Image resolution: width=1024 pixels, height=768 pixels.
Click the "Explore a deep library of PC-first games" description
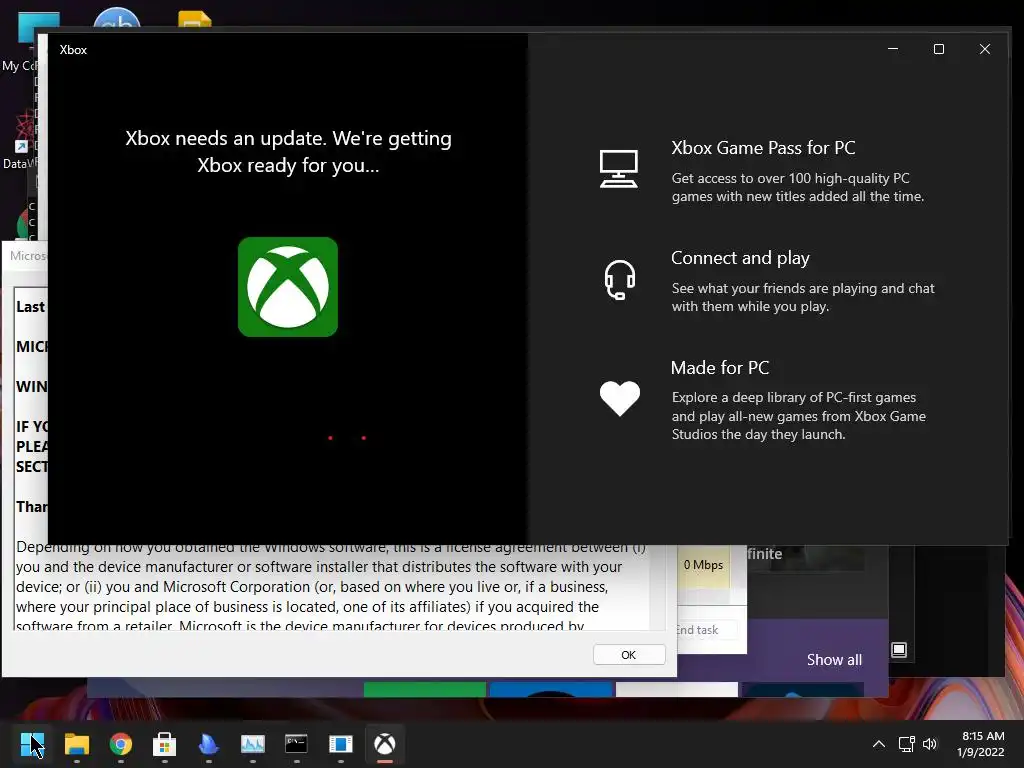798,416
